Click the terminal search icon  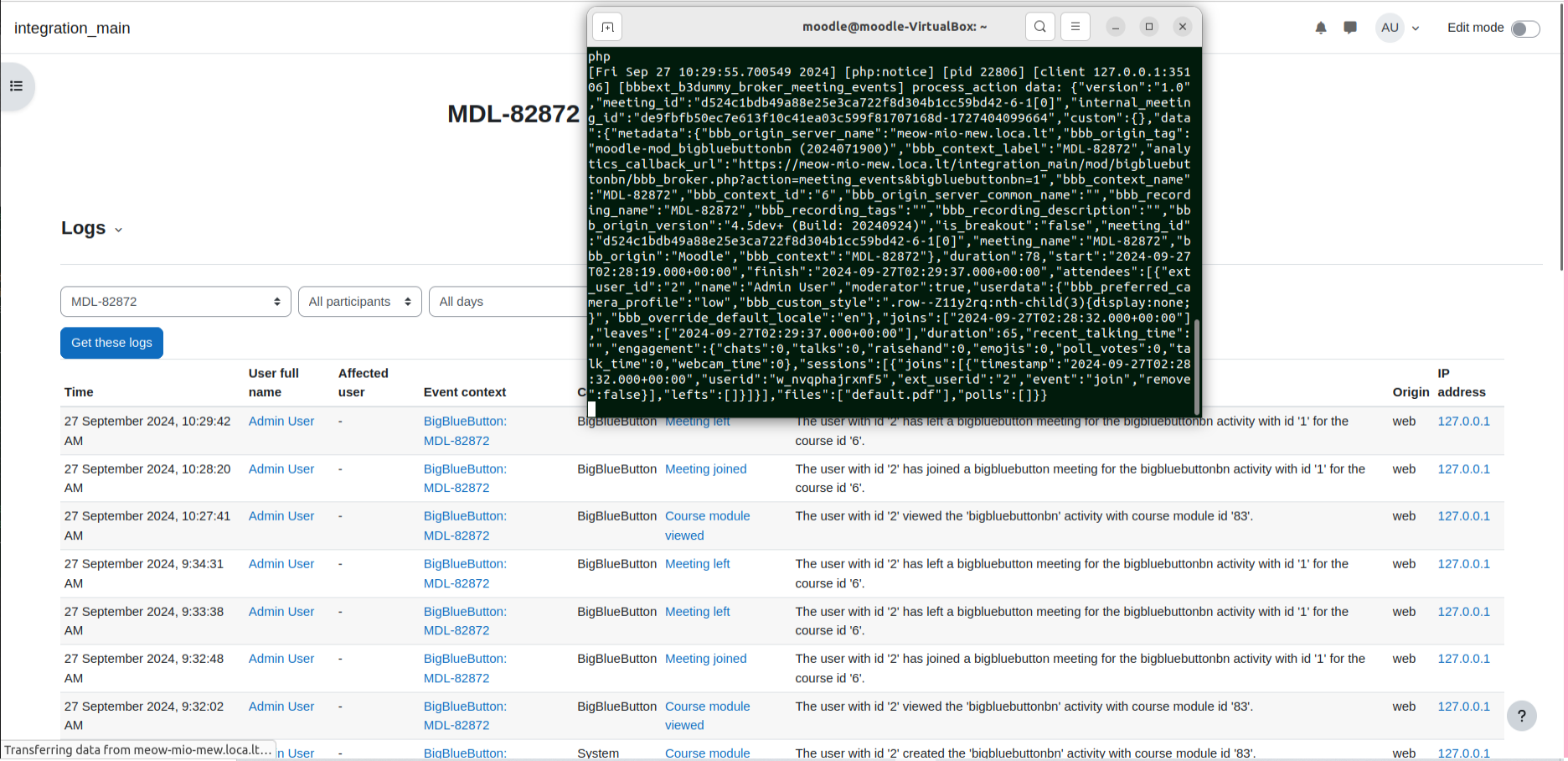click(1039, 27)
